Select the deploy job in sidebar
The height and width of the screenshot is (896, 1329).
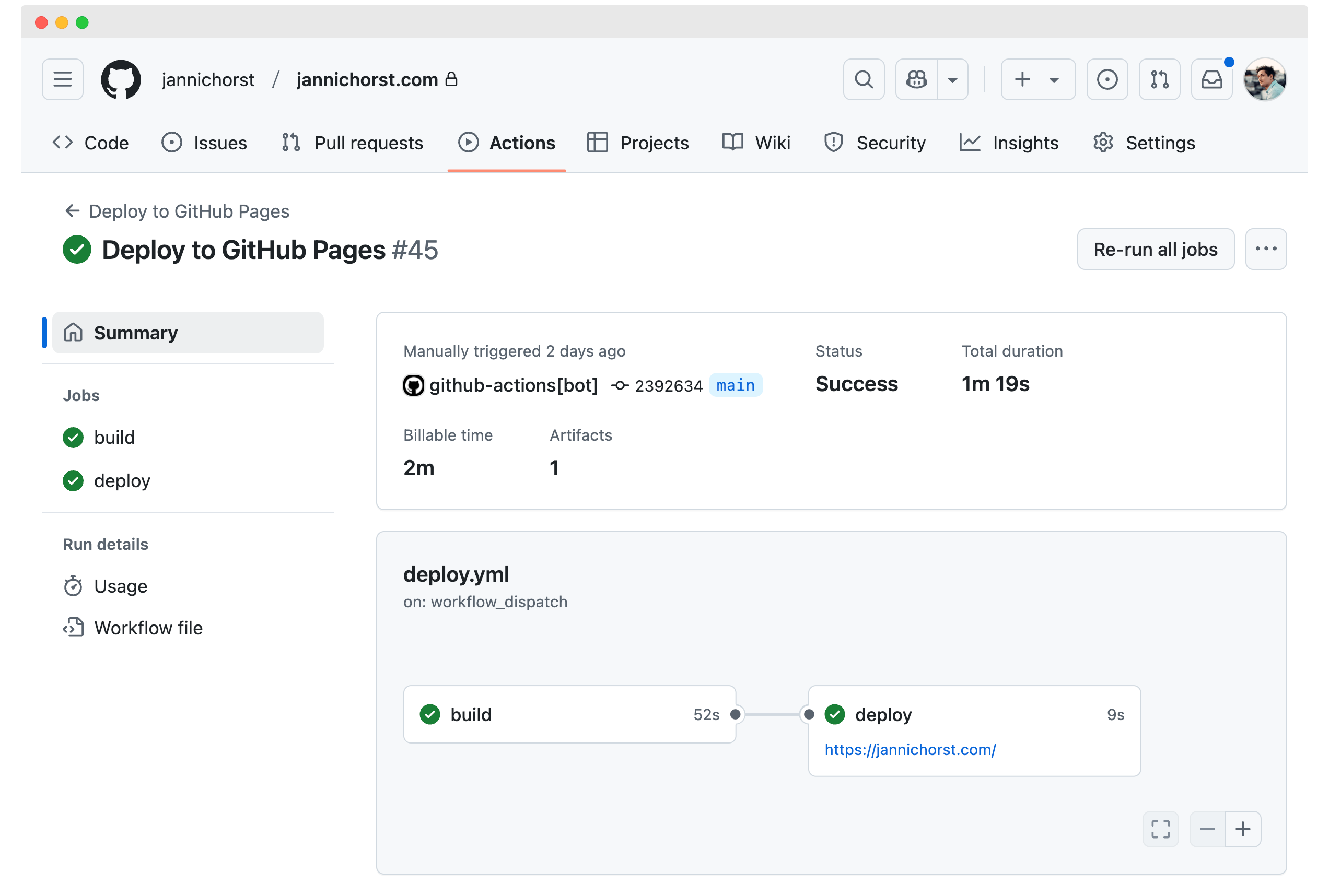[122, 480]
